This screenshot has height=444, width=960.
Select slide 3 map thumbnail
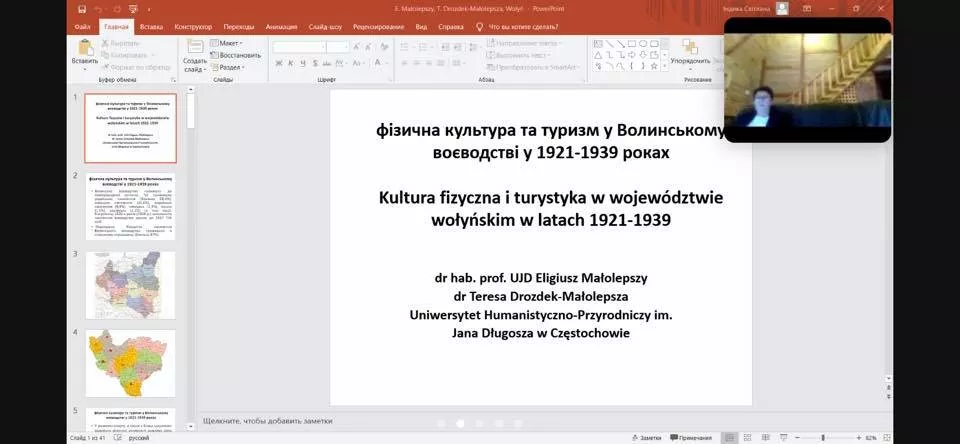(x=130, y=285)
